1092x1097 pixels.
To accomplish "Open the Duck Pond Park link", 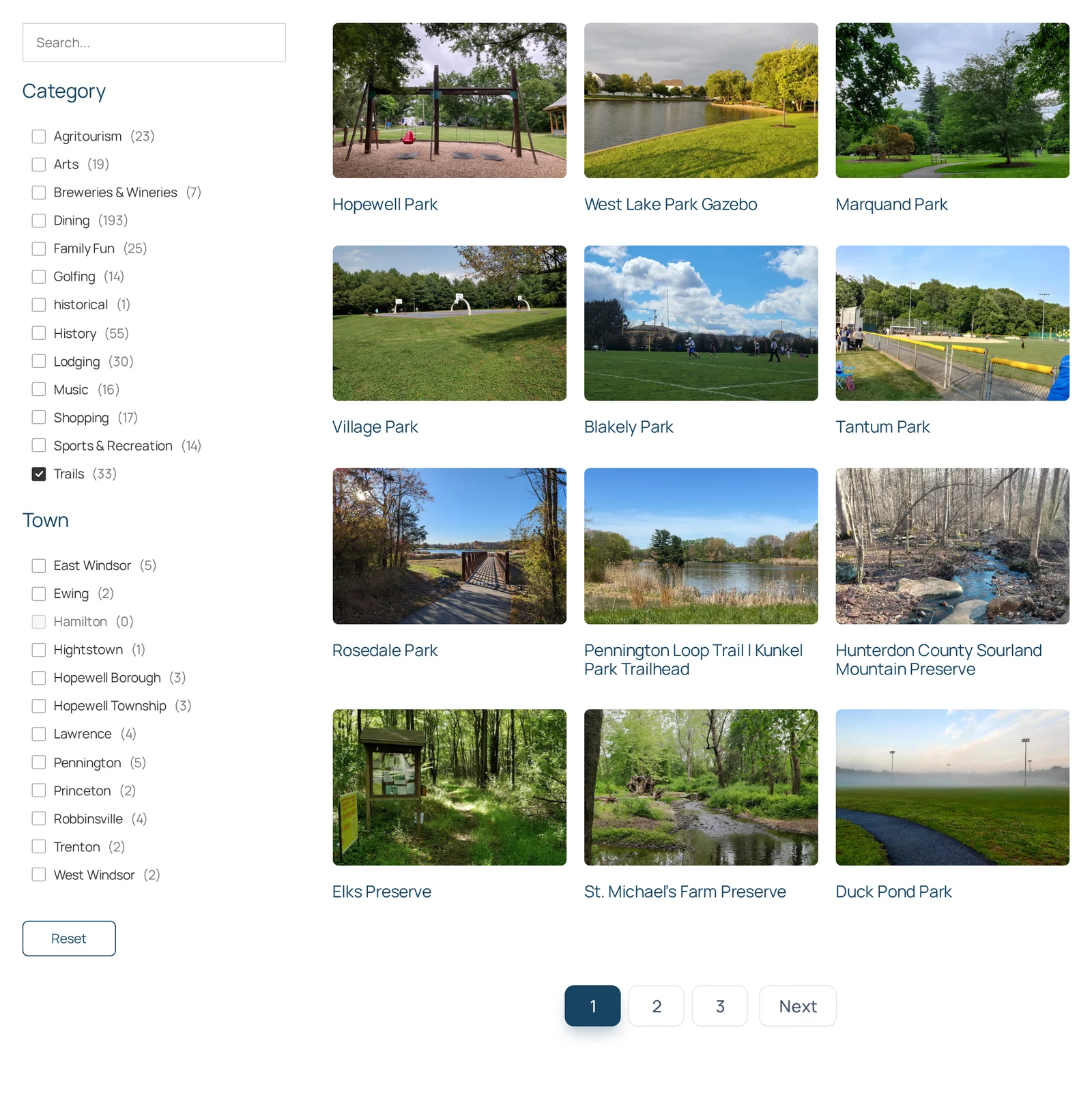I will click(893, 892).
